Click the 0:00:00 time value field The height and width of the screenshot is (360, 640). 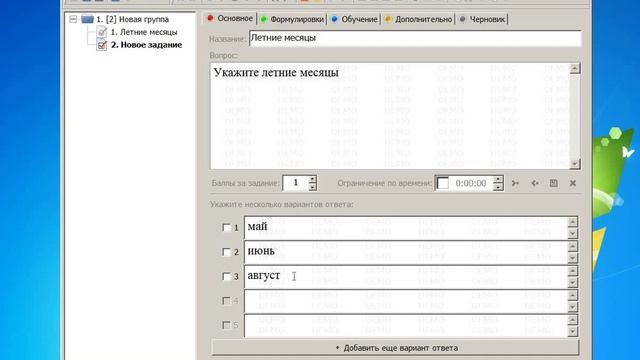click(x=471, y=183)
